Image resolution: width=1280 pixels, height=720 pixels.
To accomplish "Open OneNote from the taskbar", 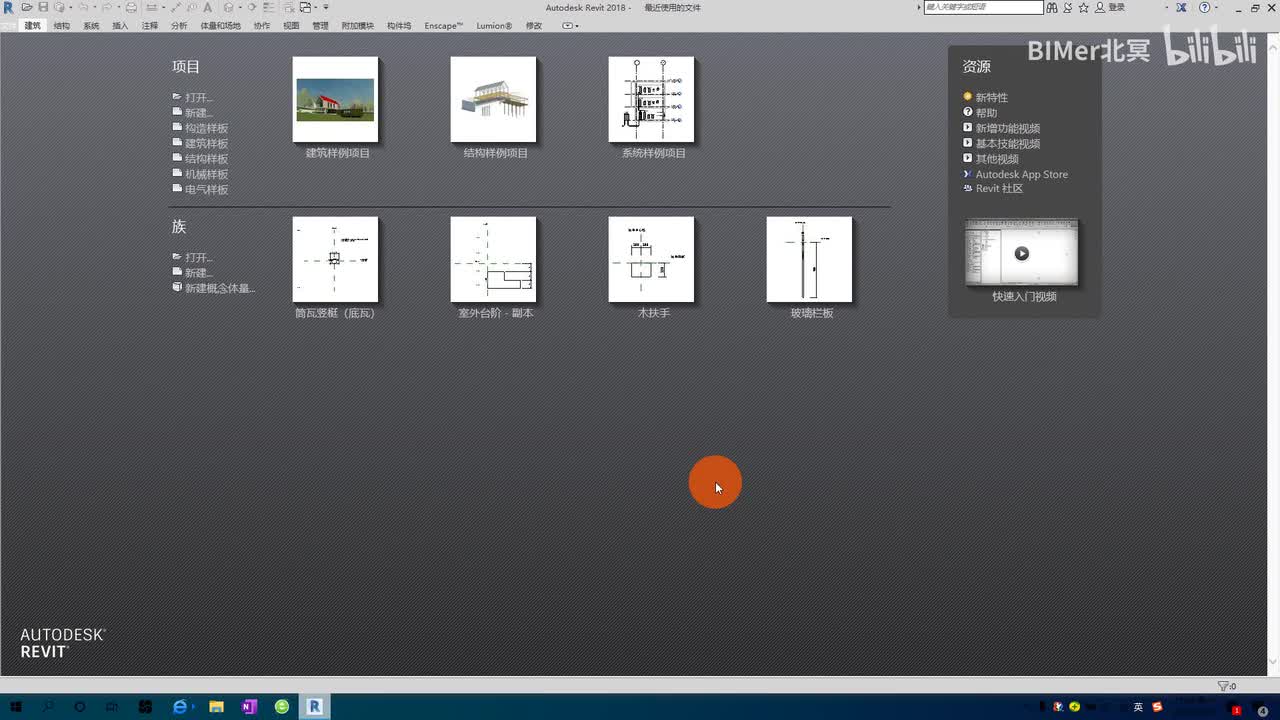I will pos(249,707).
